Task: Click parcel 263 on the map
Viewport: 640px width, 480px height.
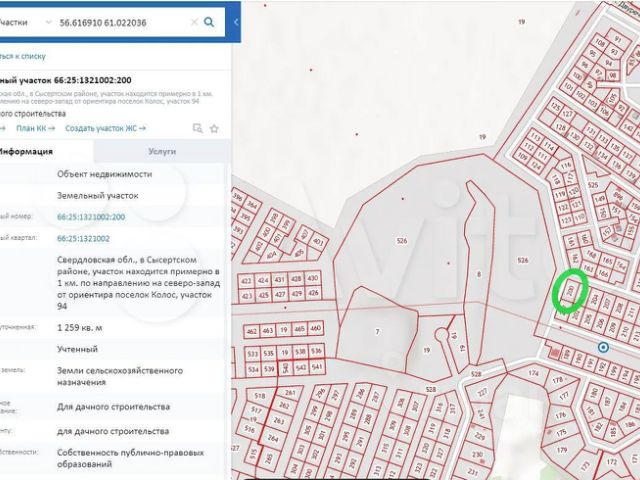Action: [277, 421]
